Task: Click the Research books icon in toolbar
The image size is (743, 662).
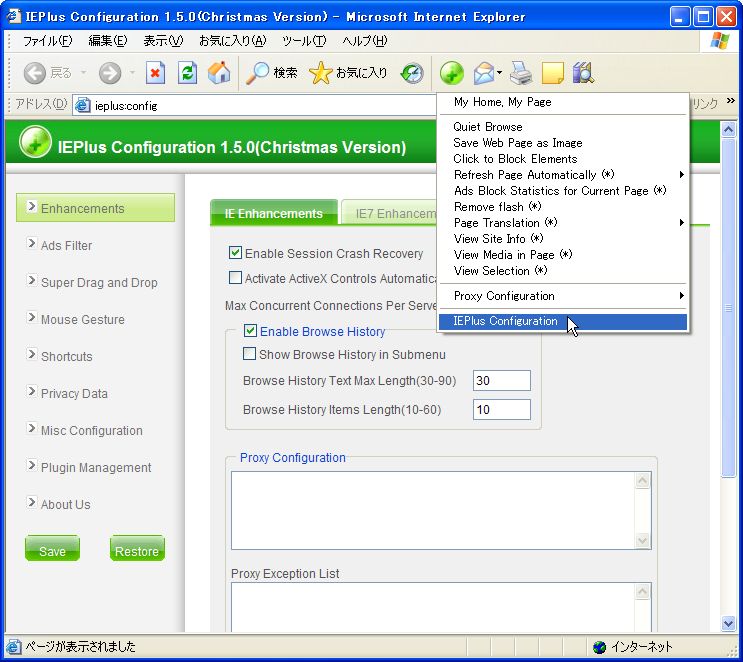Action: coord(583,73)
